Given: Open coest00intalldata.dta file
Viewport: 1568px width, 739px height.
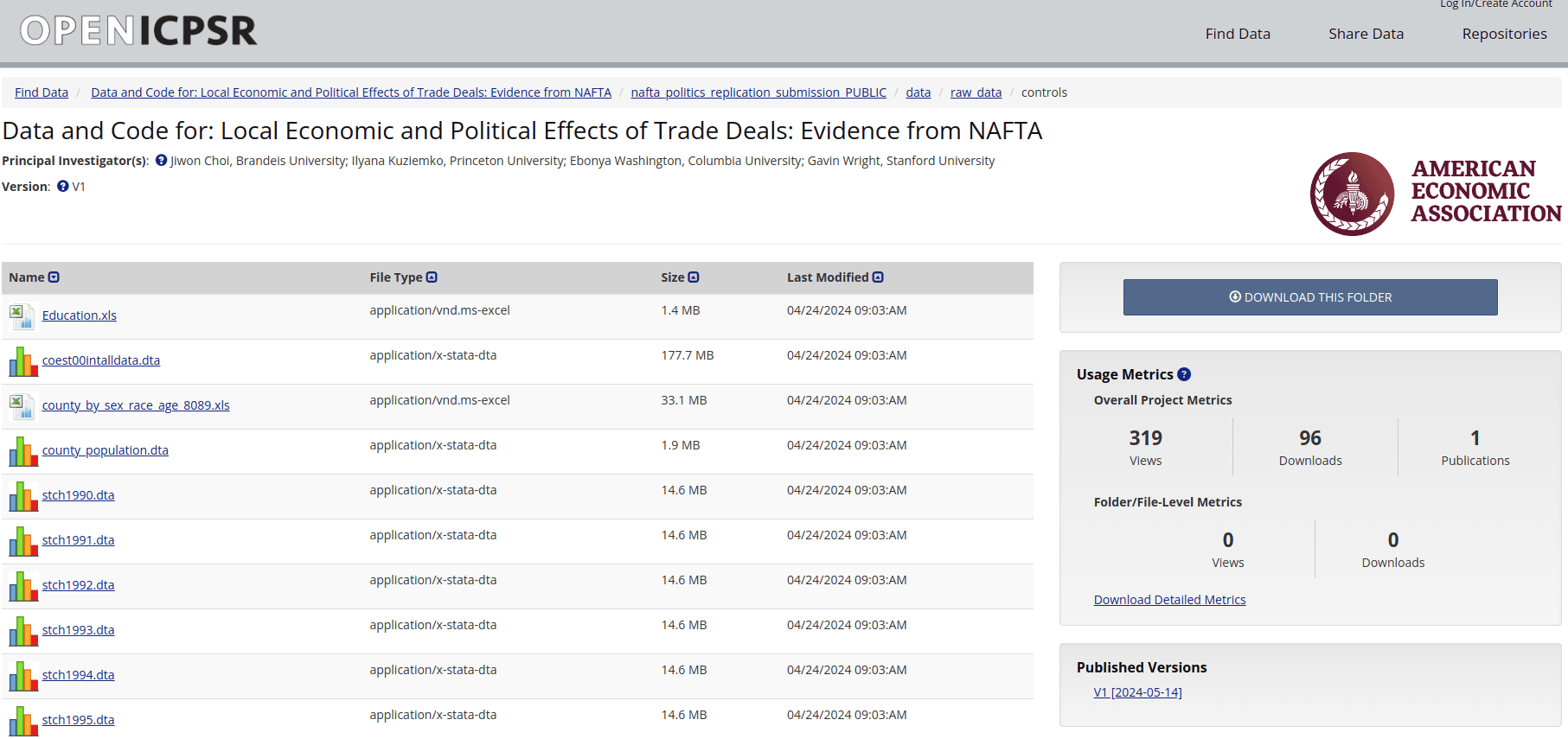Looking at the screenshot, I should tap(101, 360).
